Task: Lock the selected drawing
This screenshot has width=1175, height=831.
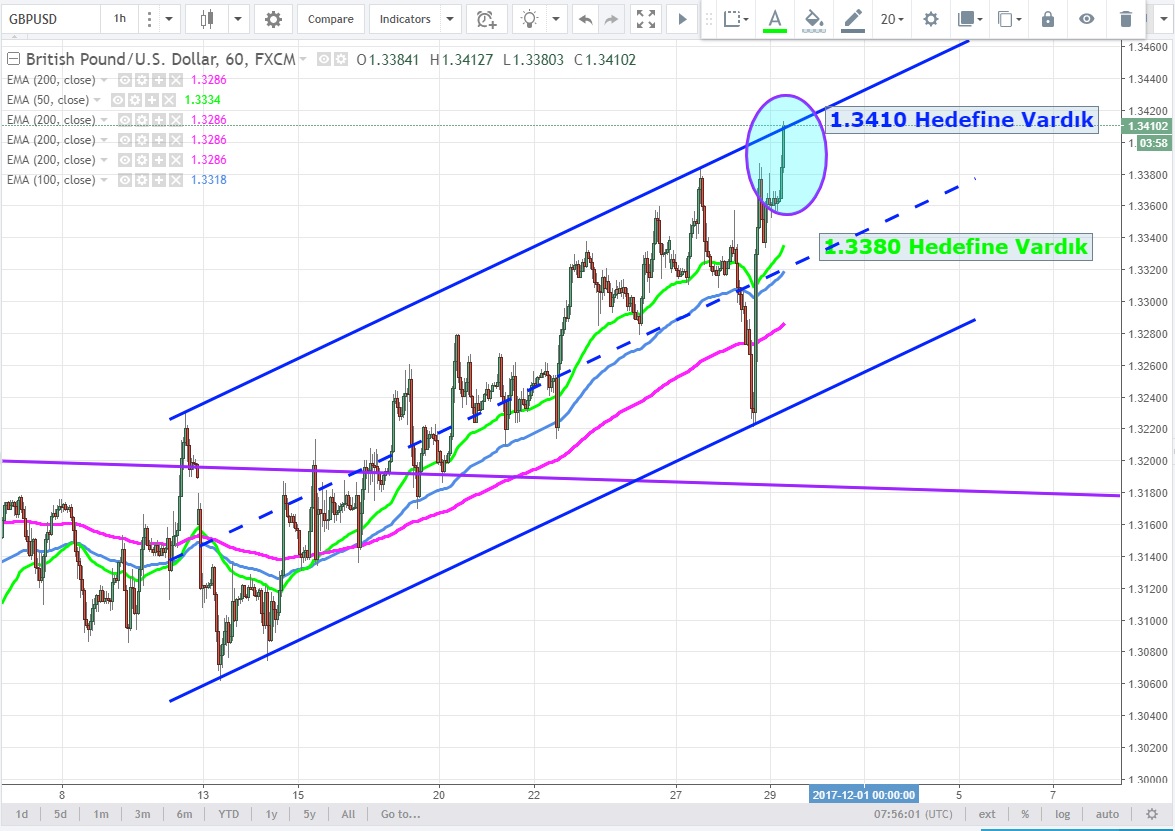Action: [x=1048, y=19]
